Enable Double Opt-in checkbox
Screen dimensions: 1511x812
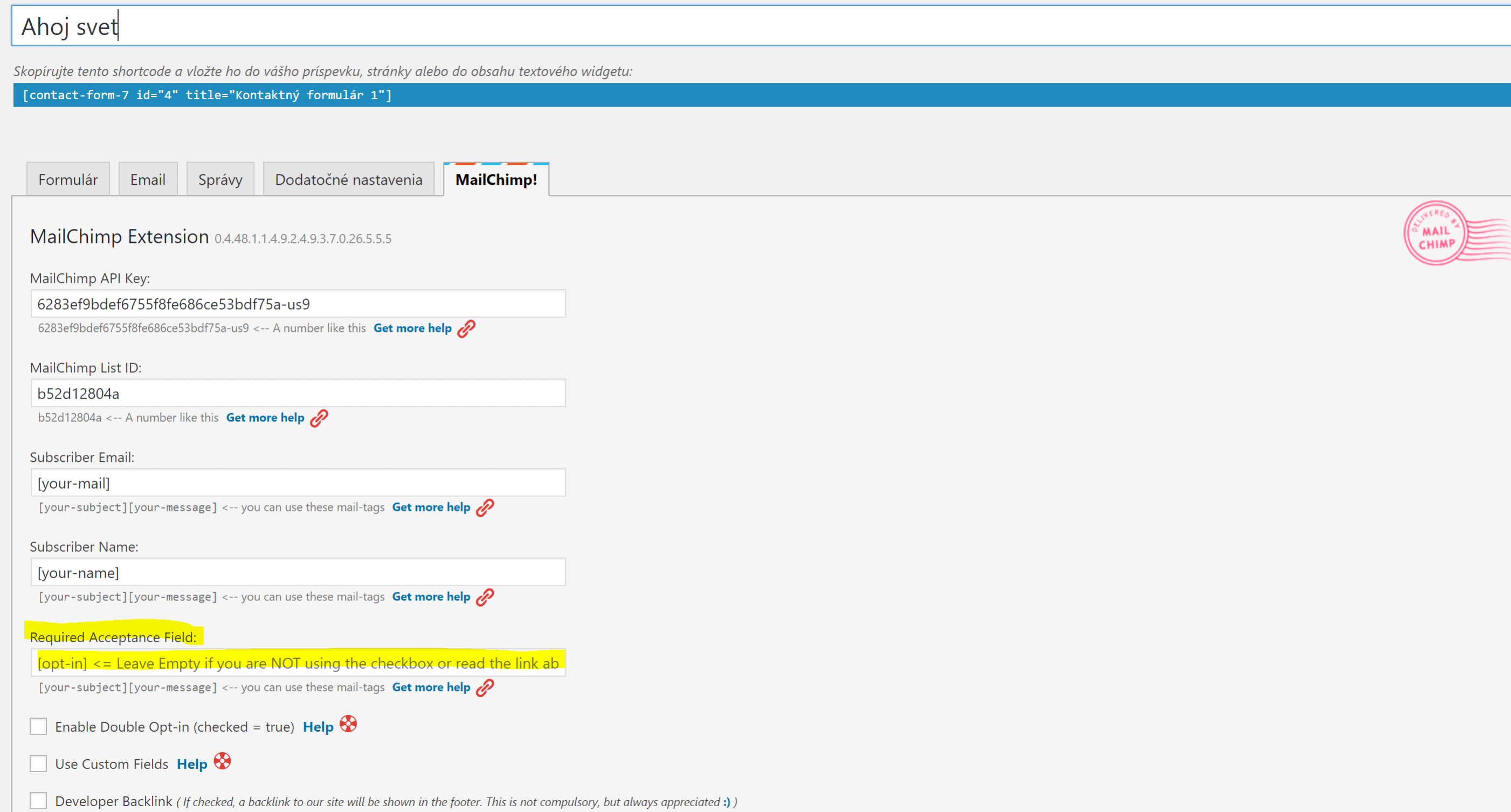click(x=38, y=726)
